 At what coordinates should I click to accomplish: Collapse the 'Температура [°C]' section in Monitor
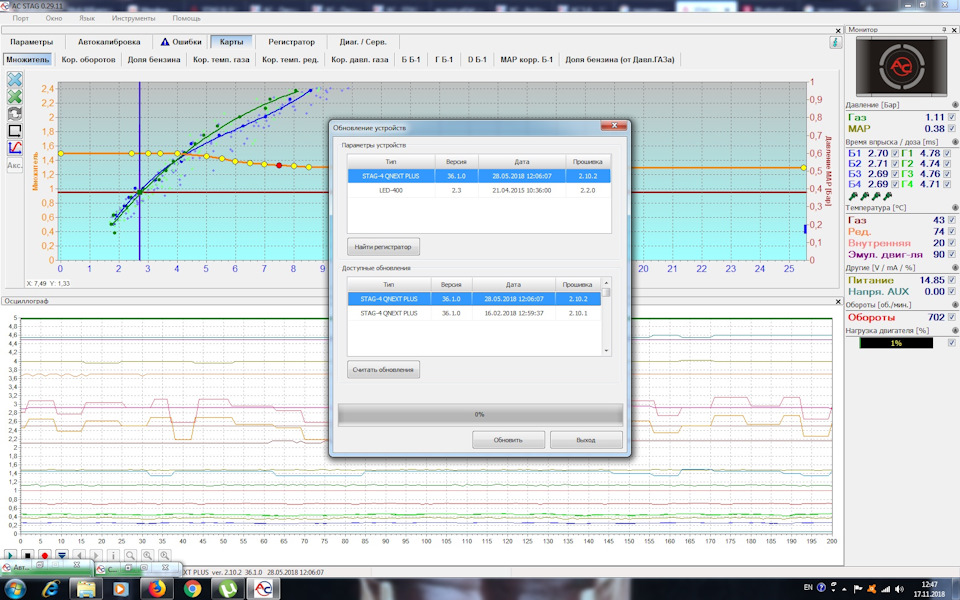pyautogui.click(x=955, y=208)
